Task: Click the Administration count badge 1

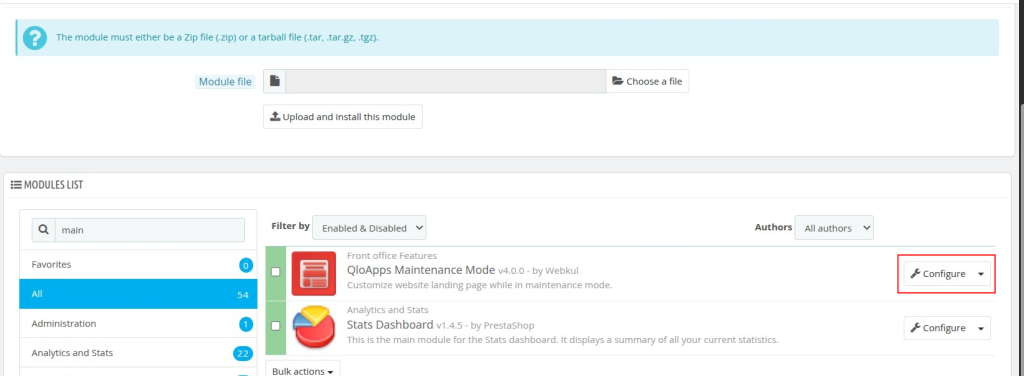Action: [x=246, y=324]
